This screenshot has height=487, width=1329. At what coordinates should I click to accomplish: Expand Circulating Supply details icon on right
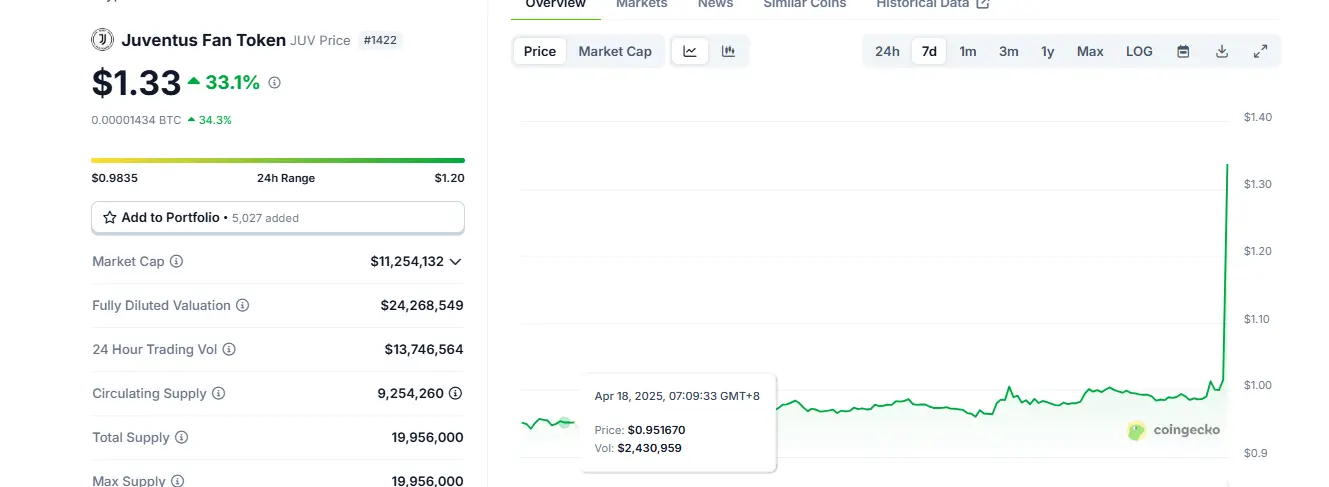pyautogui.click(x=456, y=393)
